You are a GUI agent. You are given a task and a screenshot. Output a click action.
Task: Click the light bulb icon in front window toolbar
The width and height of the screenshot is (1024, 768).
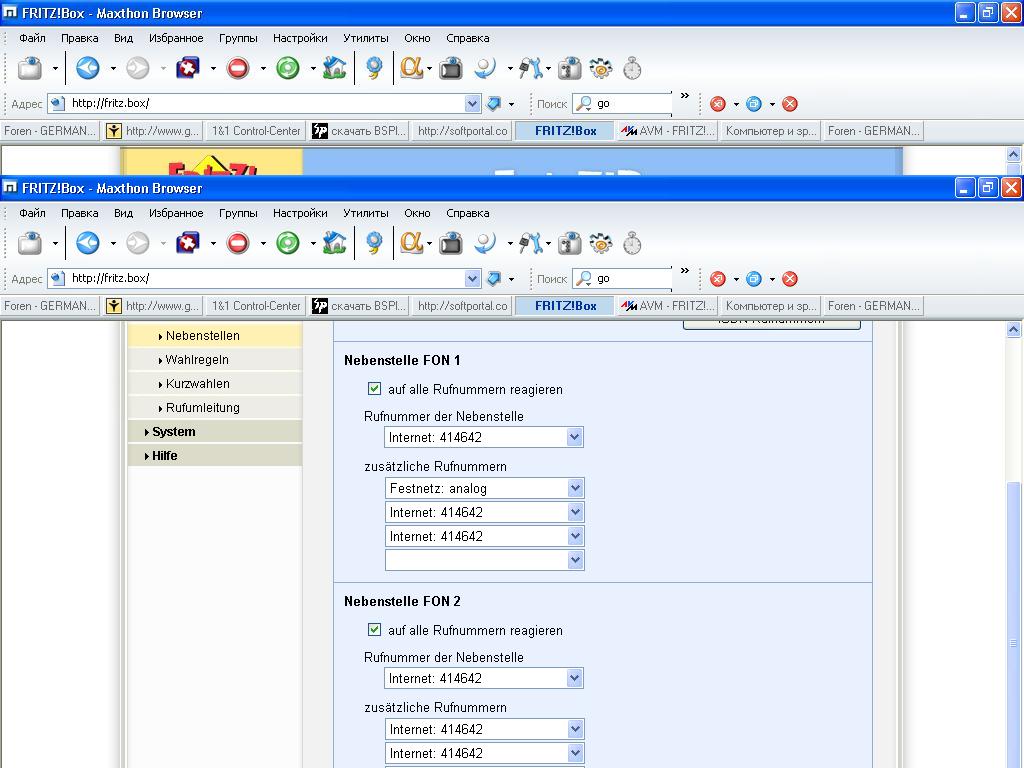coord(374,244)
